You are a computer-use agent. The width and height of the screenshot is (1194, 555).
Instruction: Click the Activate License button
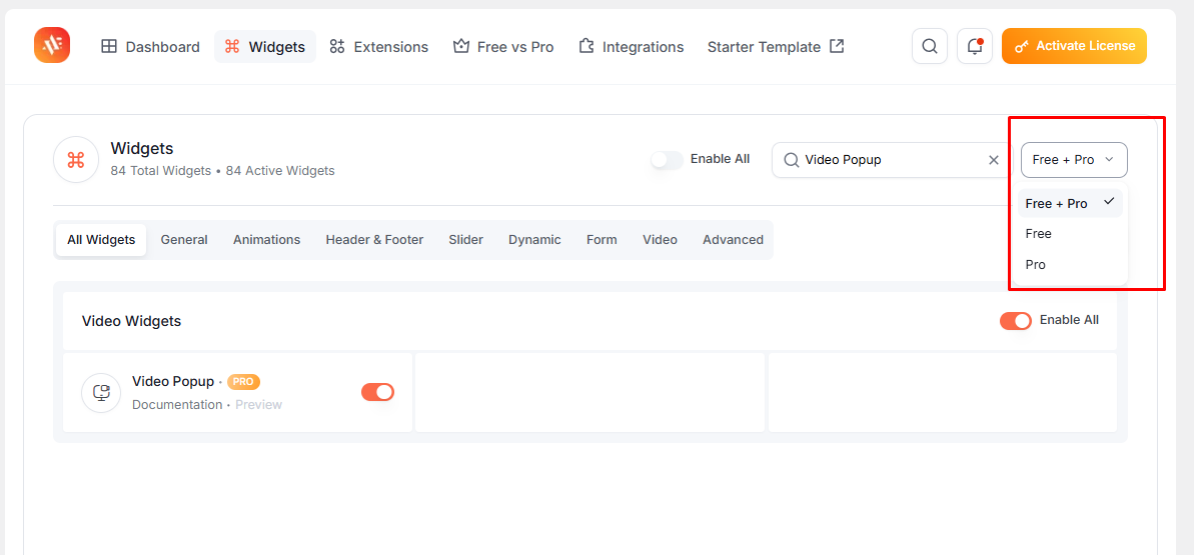click(x=1074, y=46)
